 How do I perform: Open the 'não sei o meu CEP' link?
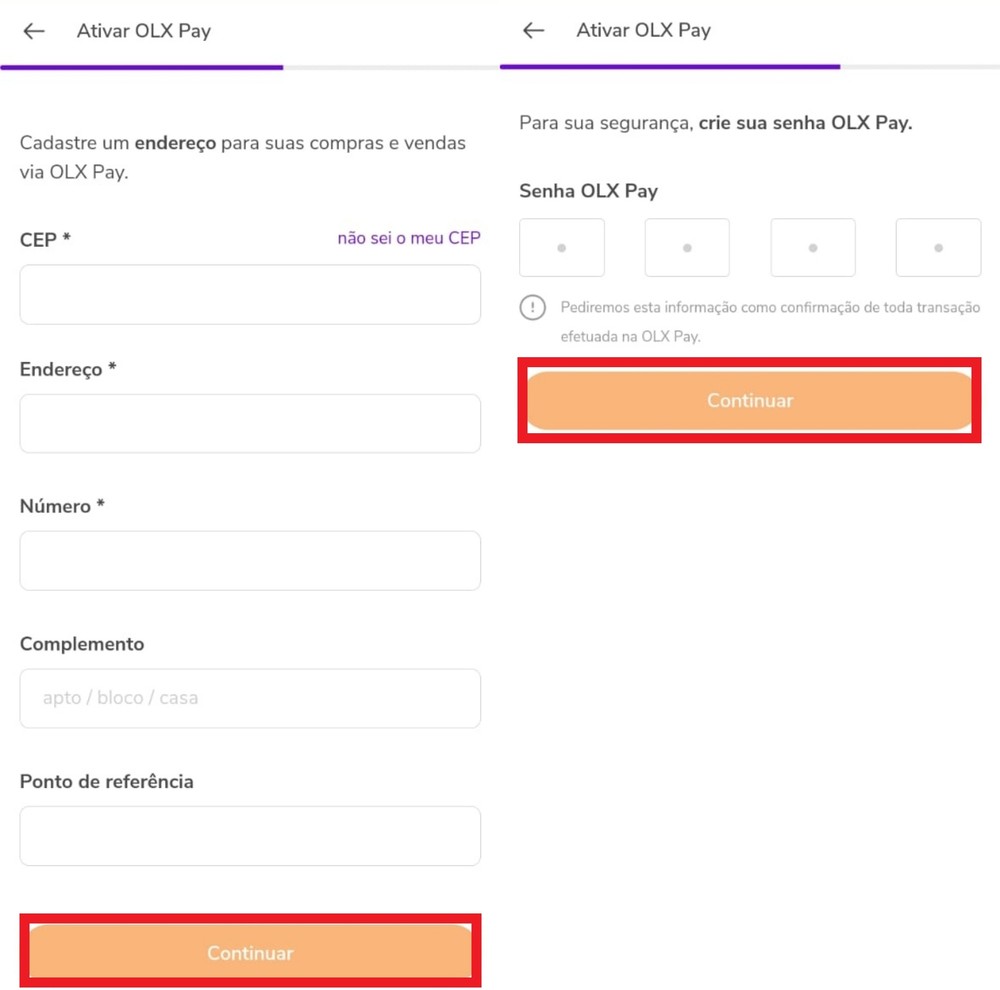[408, 238]
